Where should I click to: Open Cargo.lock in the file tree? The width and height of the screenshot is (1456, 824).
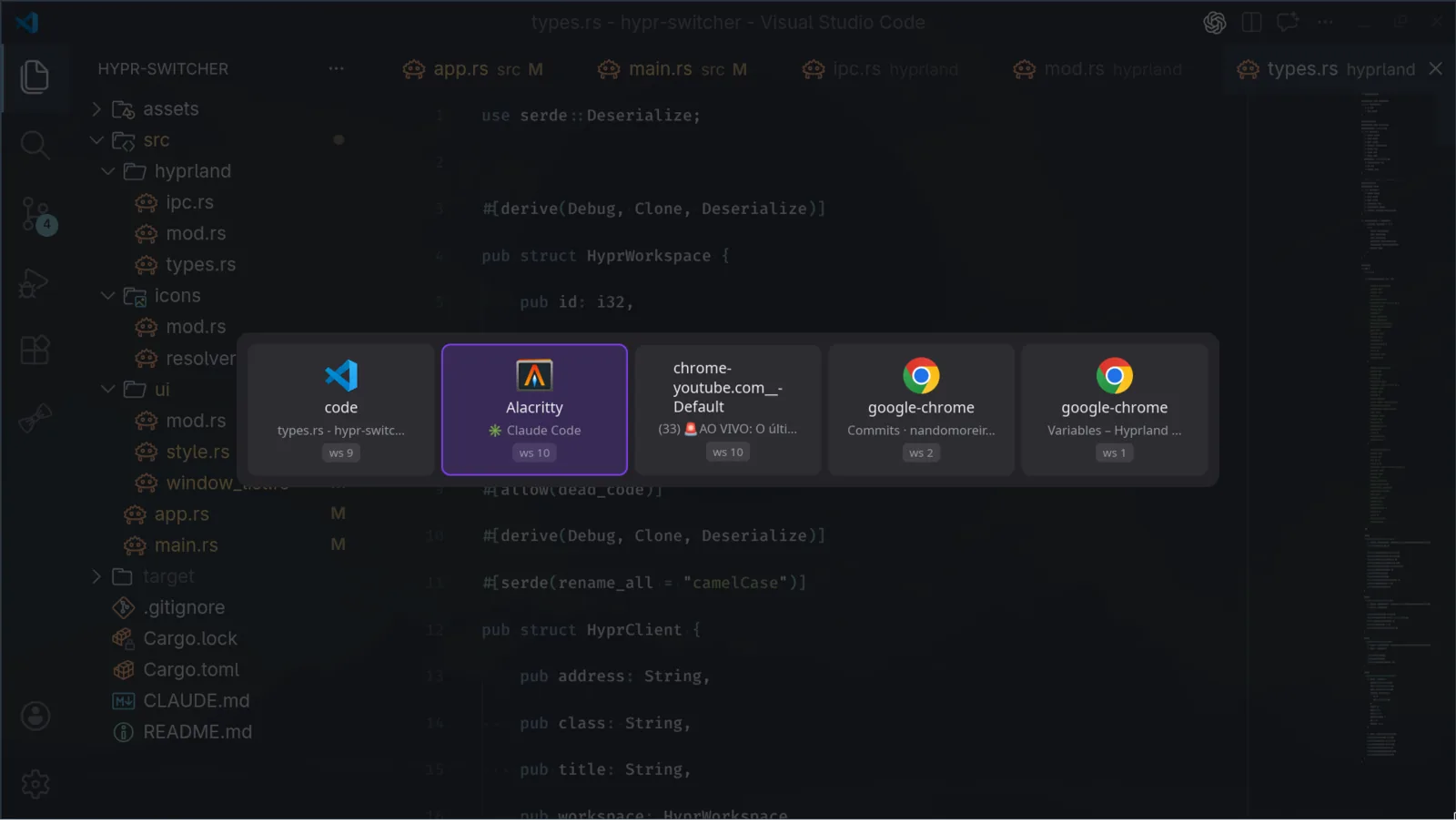(190, 639)
